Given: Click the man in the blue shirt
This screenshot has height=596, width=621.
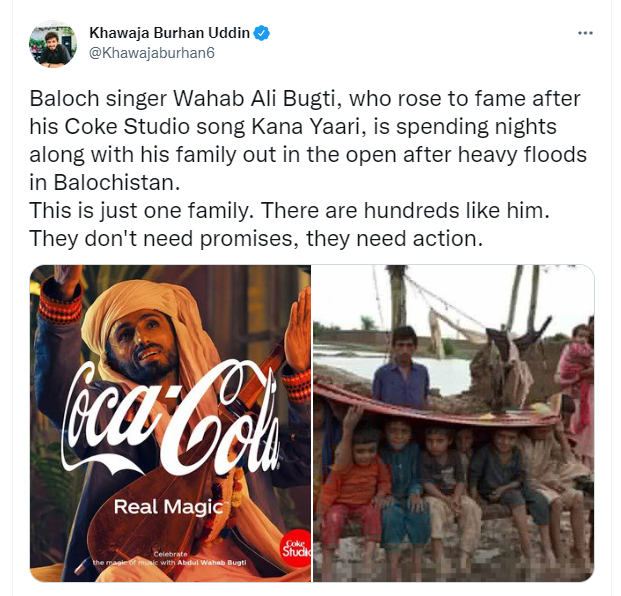Looking at the screenshot, I should (401, 368).
